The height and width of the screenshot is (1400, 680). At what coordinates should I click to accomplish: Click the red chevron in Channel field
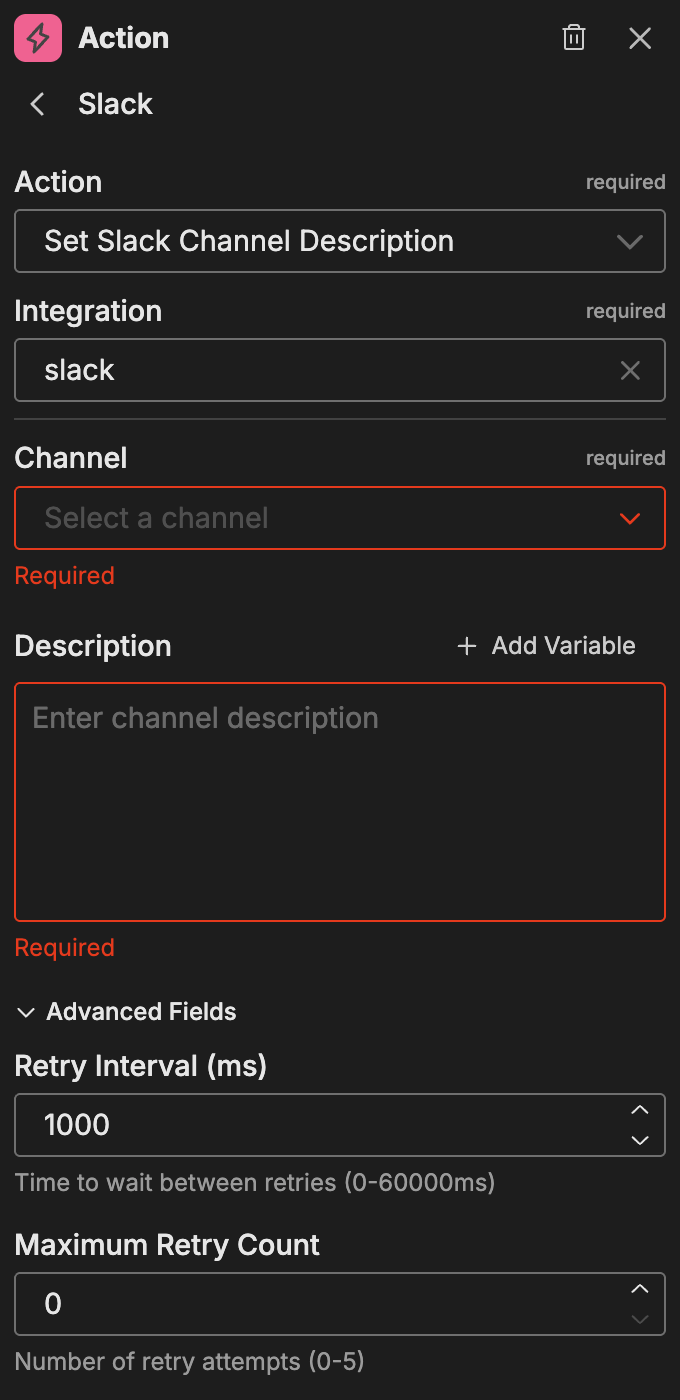(x=630, y=519)
